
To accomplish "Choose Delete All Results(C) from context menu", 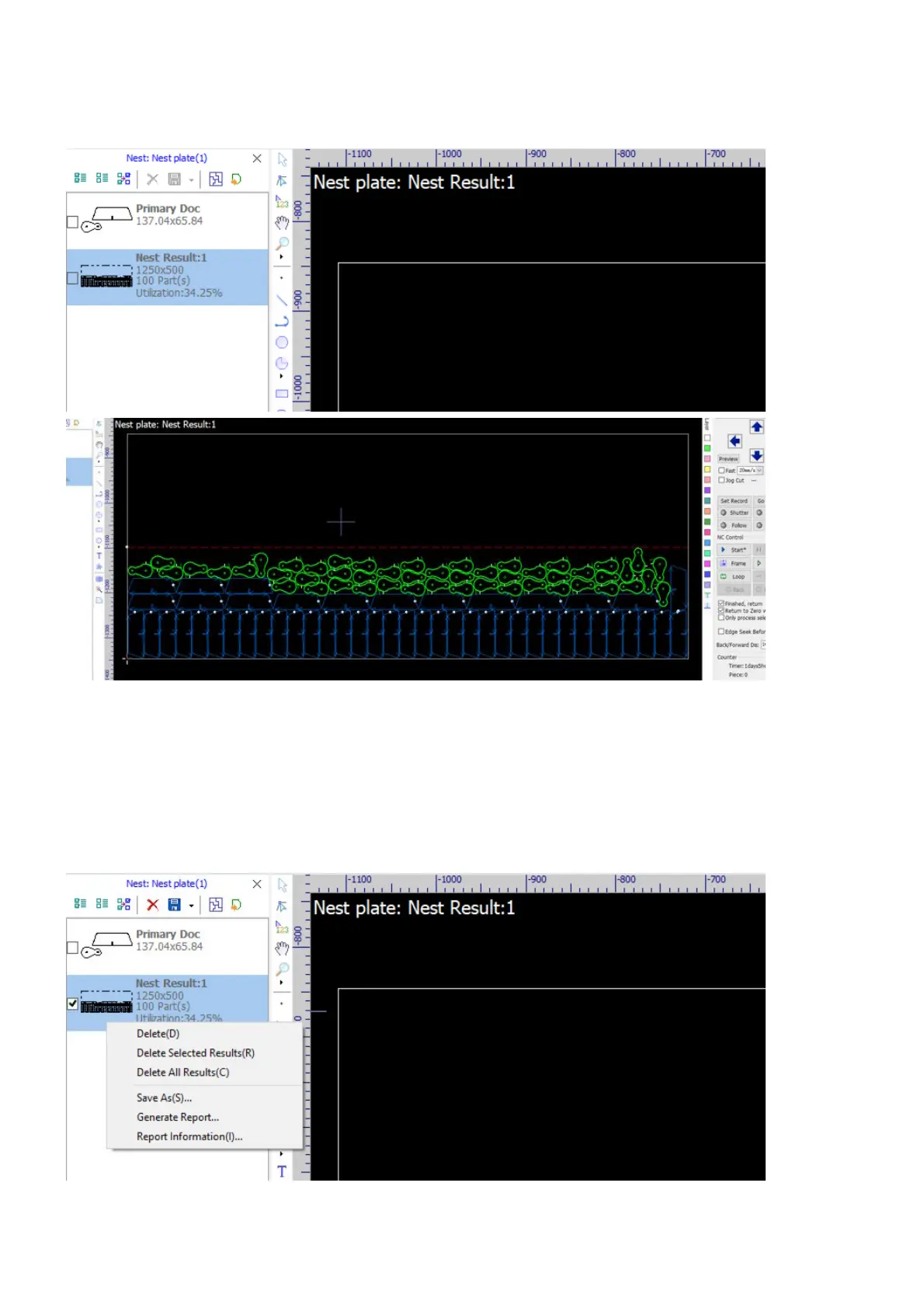I will 182,1073.
